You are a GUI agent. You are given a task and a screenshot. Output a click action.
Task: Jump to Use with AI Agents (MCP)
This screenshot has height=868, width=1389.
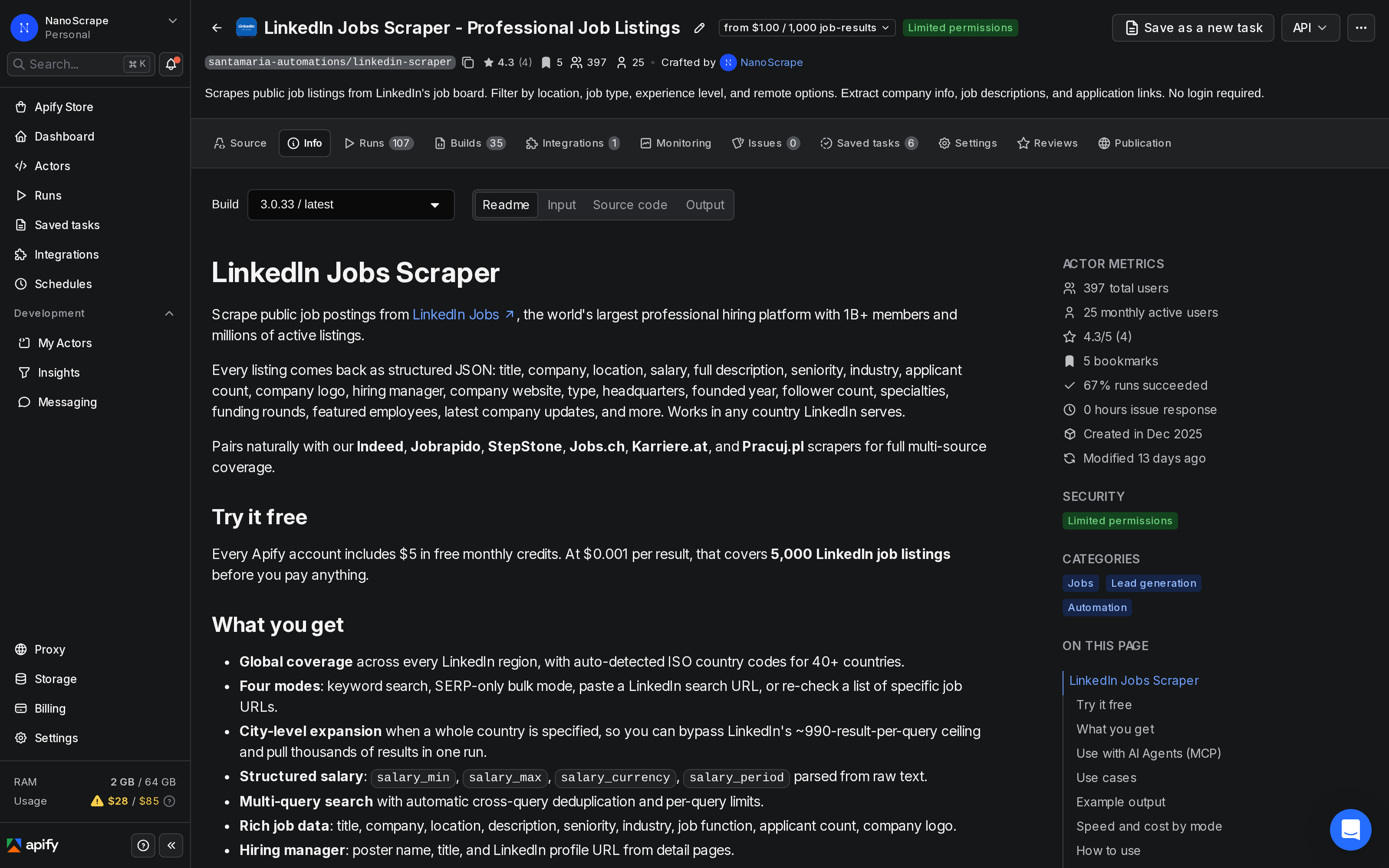[x=1149, y=753]
